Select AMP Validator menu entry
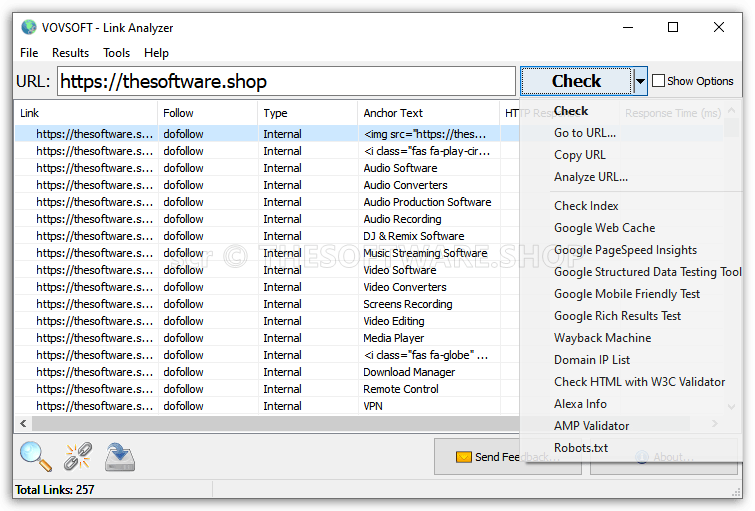Image resolution: width=755 pixels, height=511 pixels. pos(591,426)
